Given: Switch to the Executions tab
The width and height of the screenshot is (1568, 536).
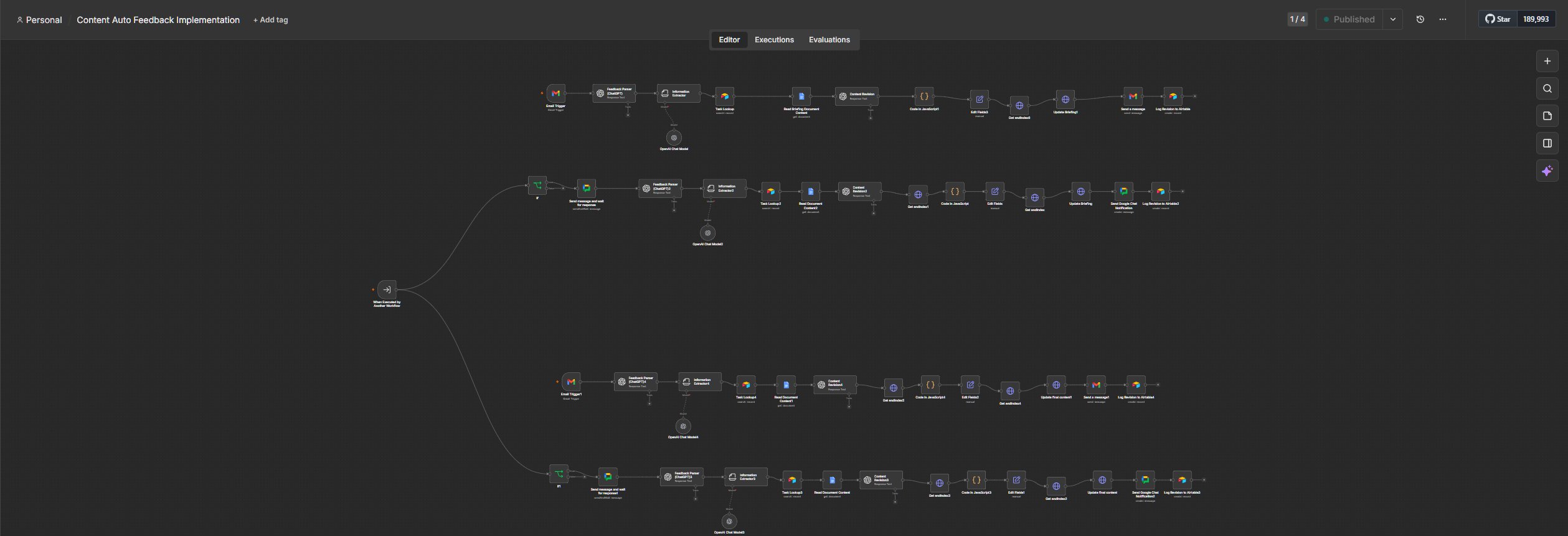Looking at the screenshot, I should (x=774, y=40).
